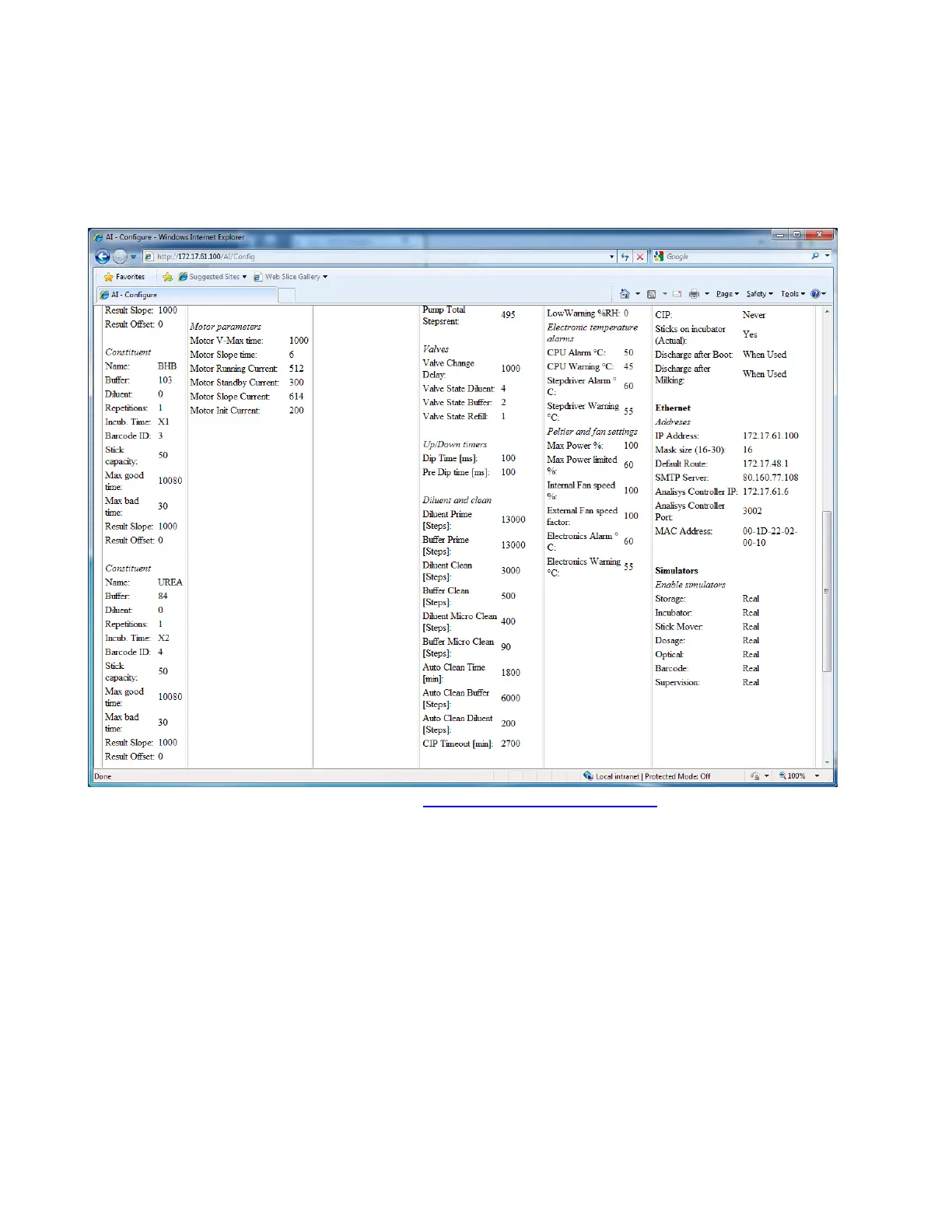Expand the Print options dropdown arrow
The height and width of the screenshot is (1232, 952).
point(707,294)
